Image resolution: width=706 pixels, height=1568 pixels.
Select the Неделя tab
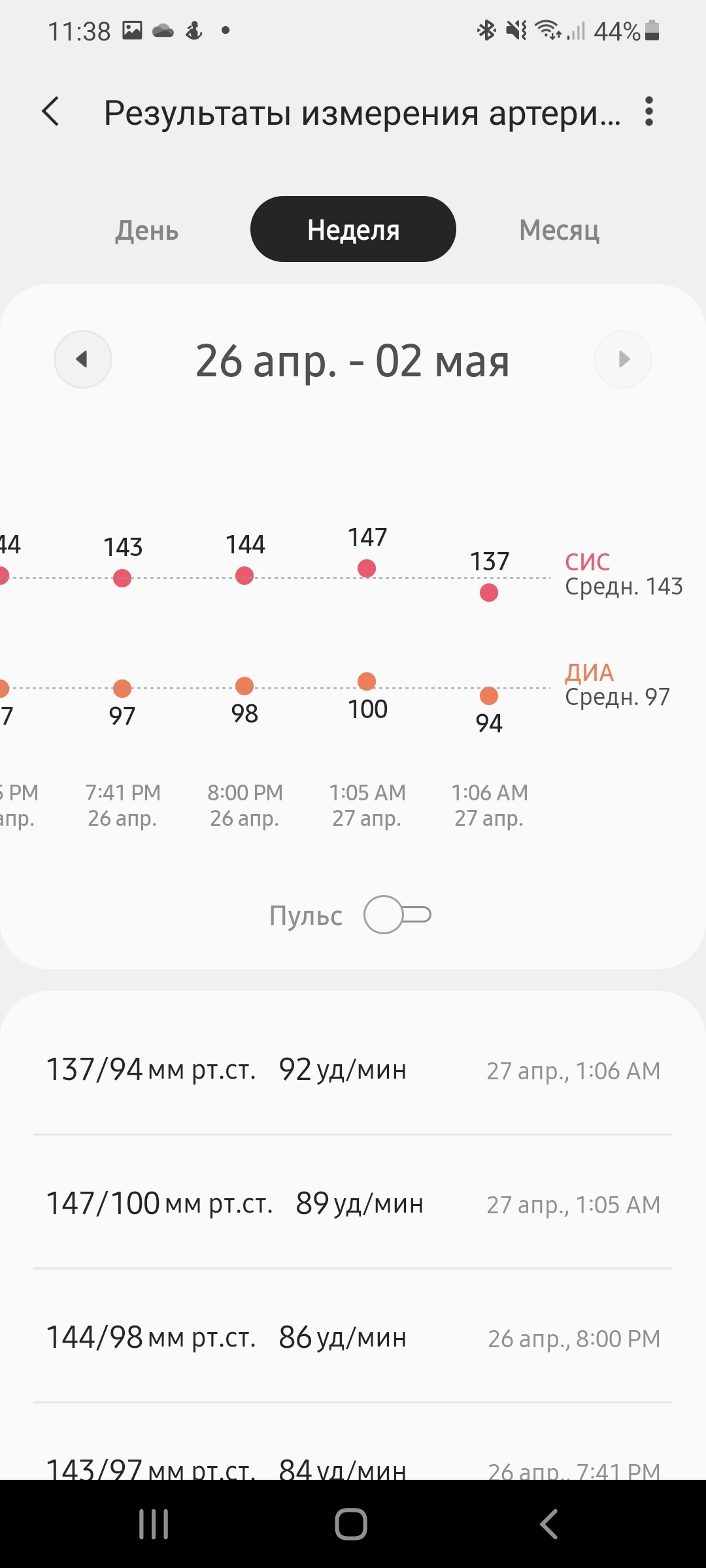353,230
